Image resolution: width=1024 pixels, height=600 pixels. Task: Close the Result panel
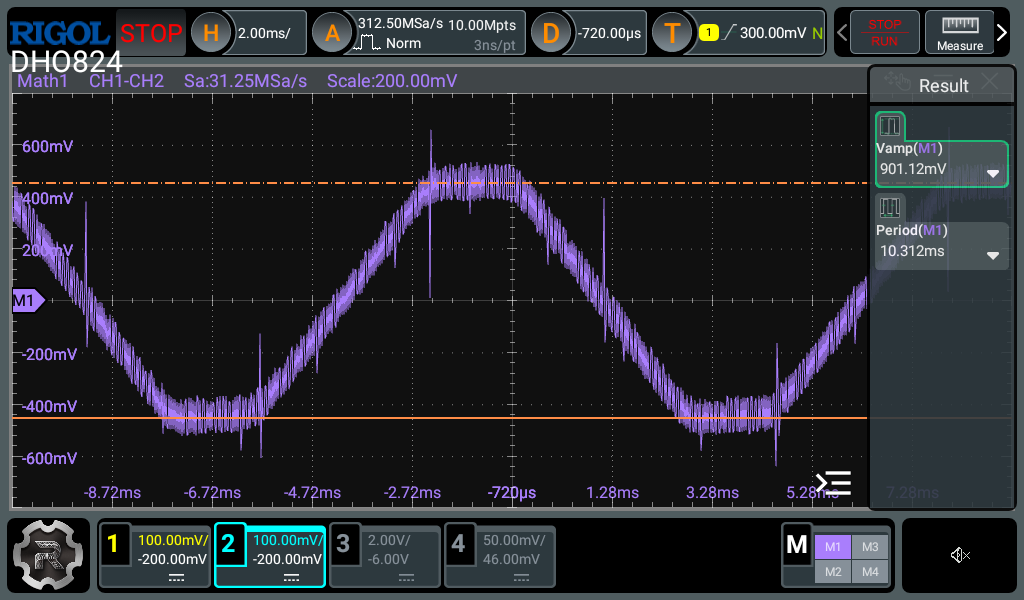click(x=990, y=83)
